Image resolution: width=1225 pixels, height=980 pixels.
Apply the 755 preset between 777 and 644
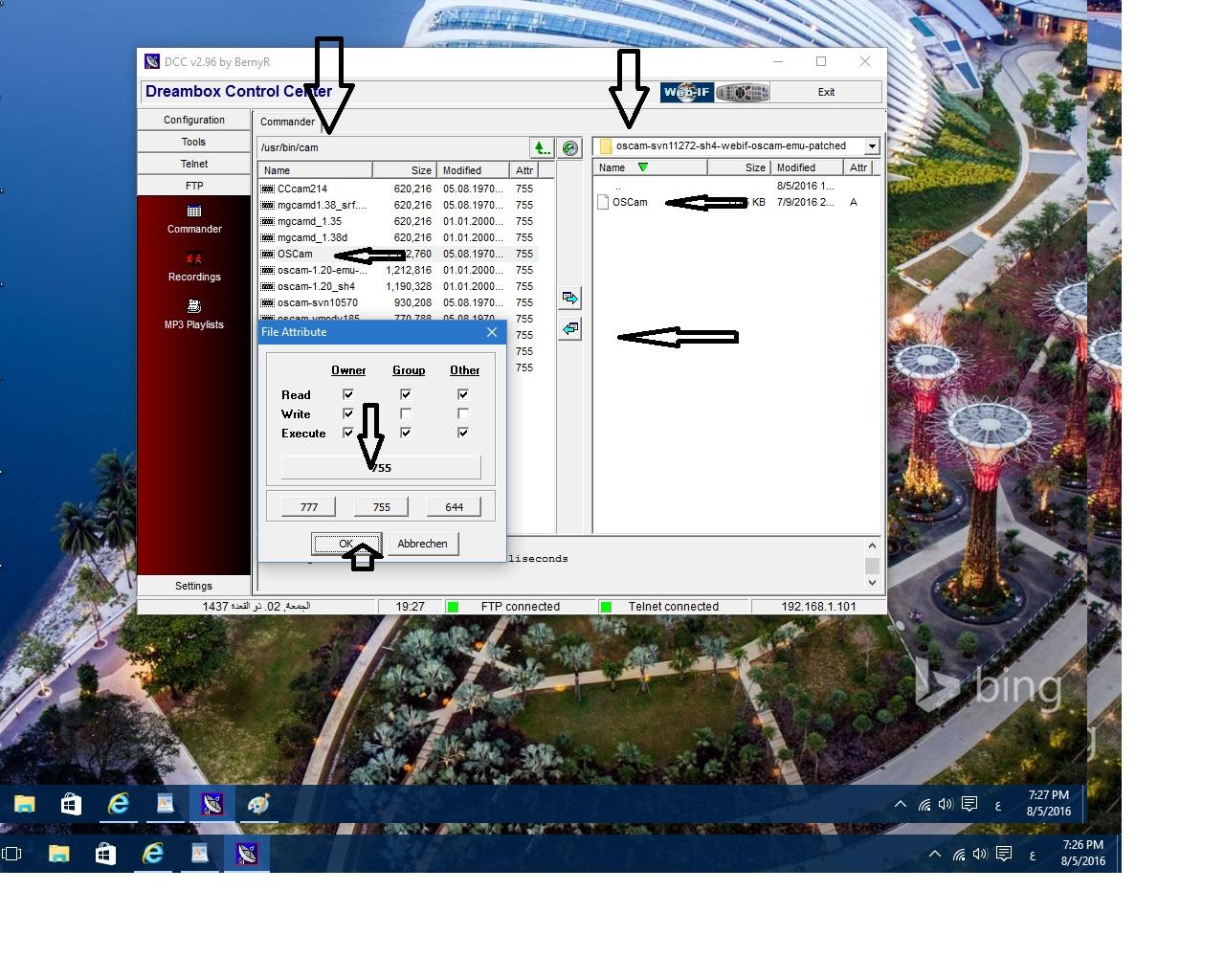(x=382, y=507)
